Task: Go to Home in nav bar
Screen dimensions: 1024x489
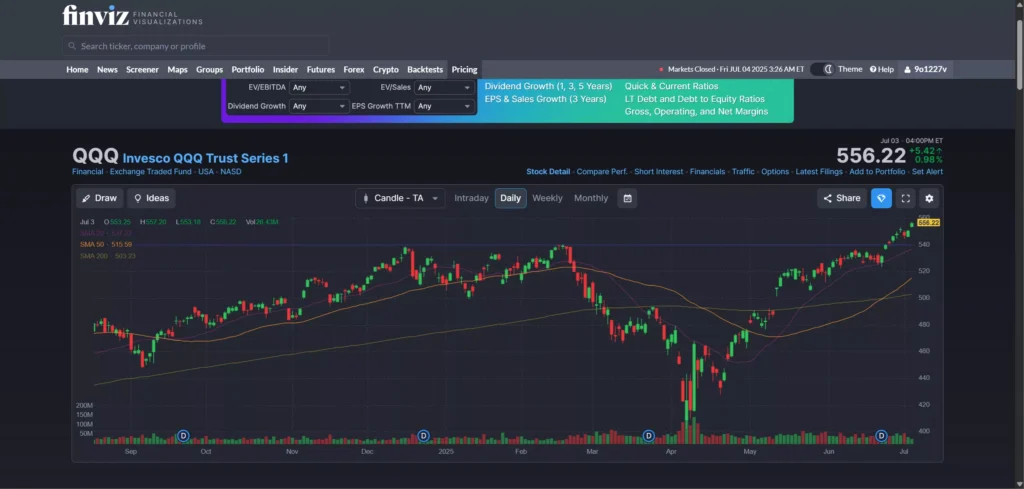Action: (77, 70)
